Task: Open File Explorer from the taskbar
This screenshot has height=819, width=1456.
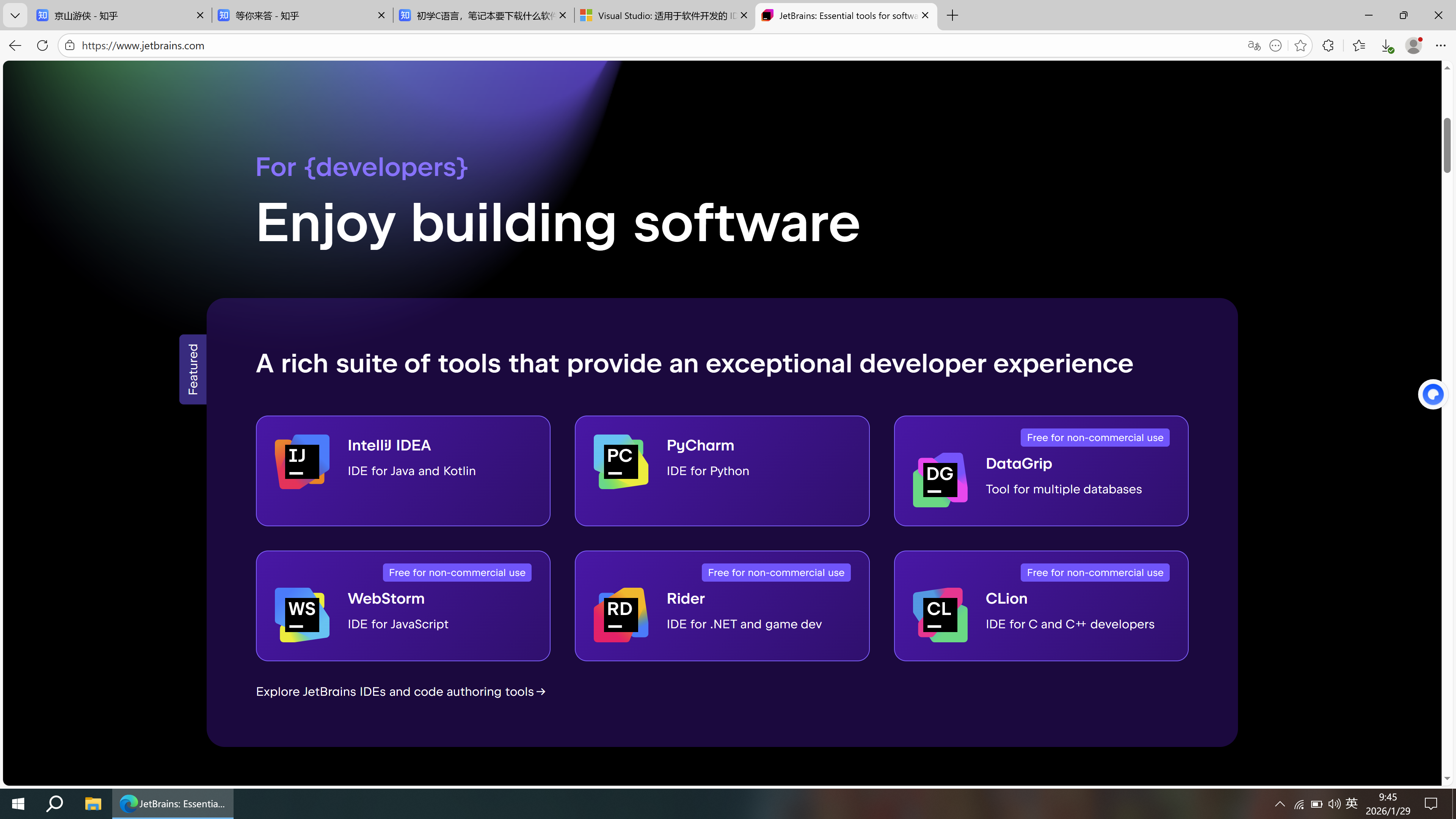Action: 93,803
